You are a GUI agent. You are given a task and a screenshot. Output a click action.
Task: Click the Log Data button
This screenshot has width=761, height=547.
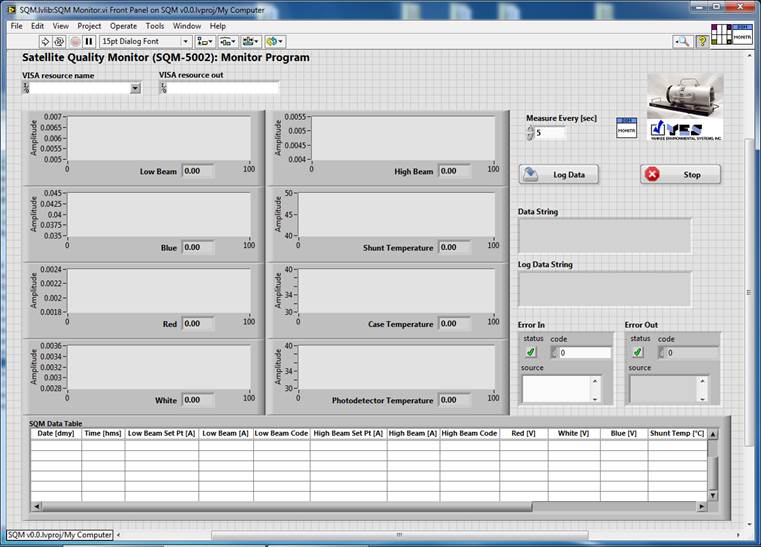pyautogui.click(x=558, y=174)
